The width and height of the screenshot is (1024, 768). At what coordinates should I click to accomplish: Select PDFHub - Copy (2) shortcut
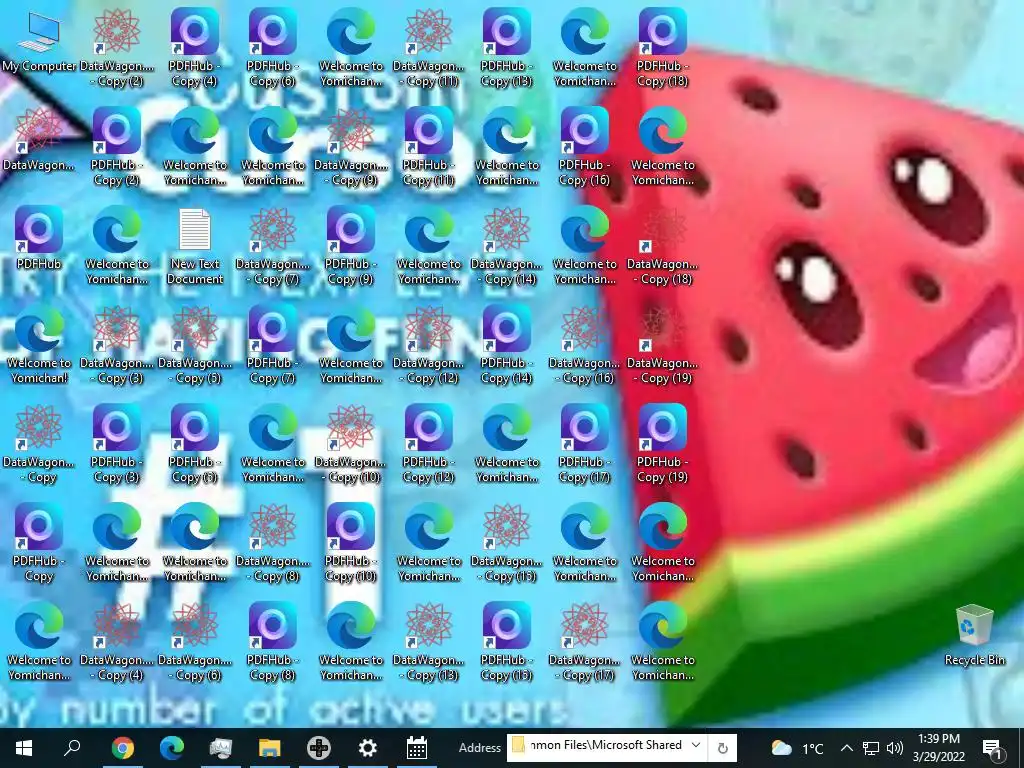(x=117, y=148)
